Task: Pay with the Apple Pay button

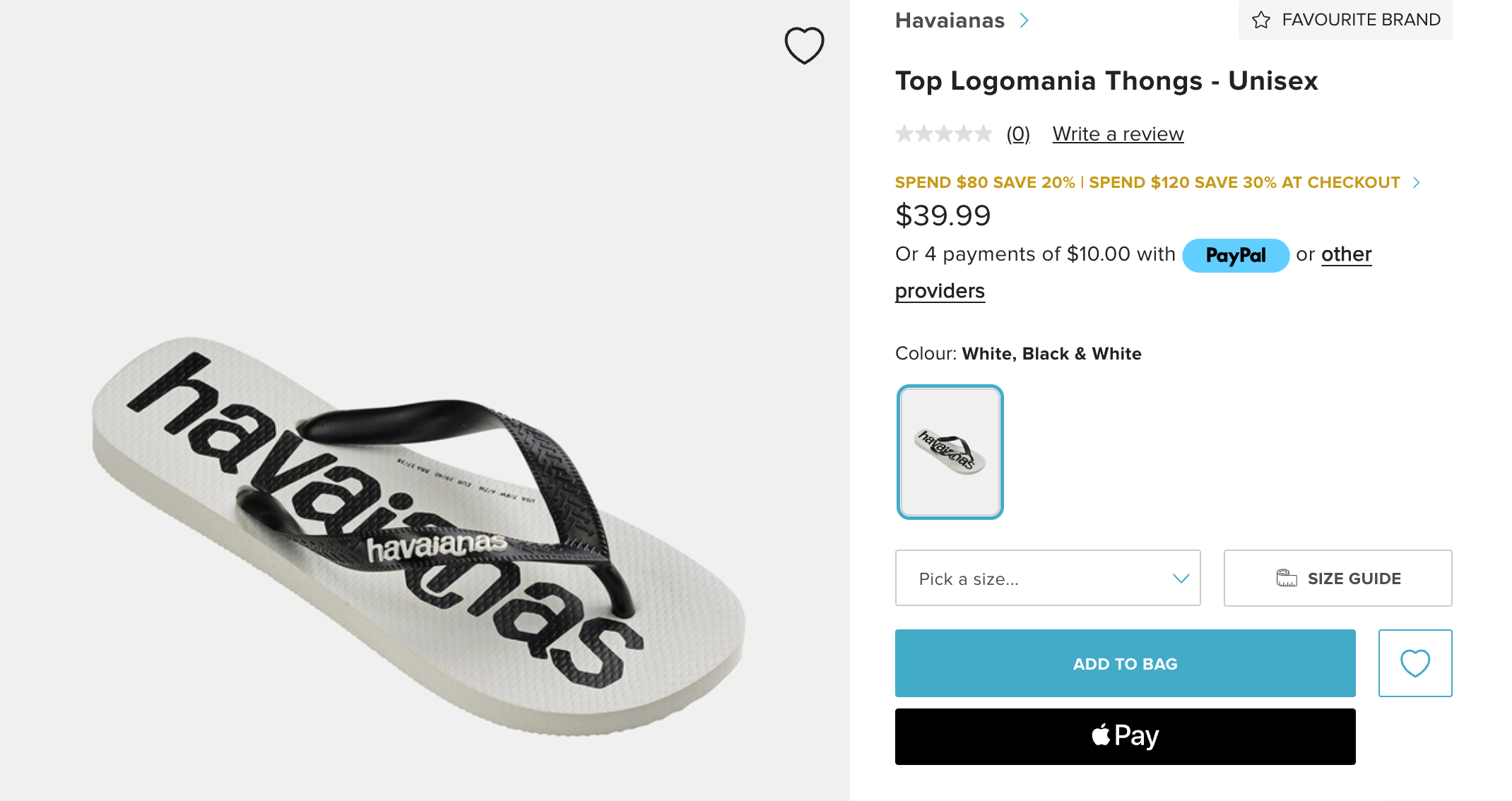Action: pos(1125,736)
